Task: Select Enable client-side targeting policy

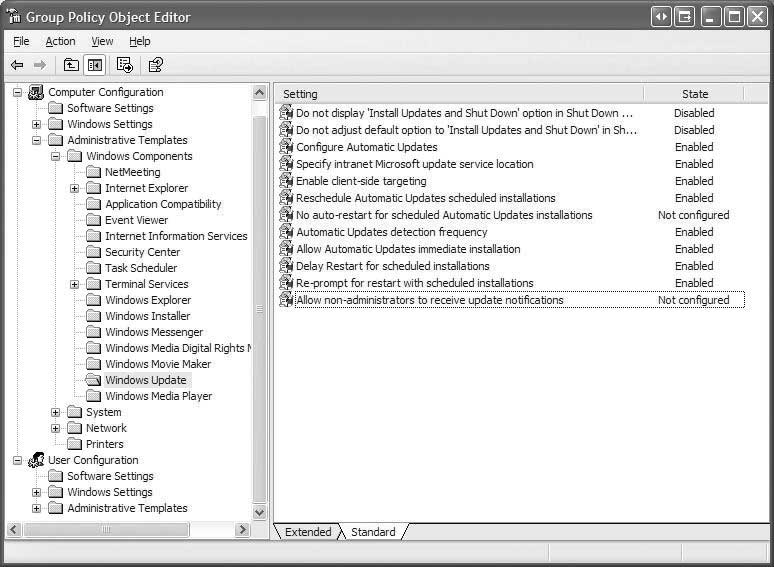Action: (x=360, y=181)
